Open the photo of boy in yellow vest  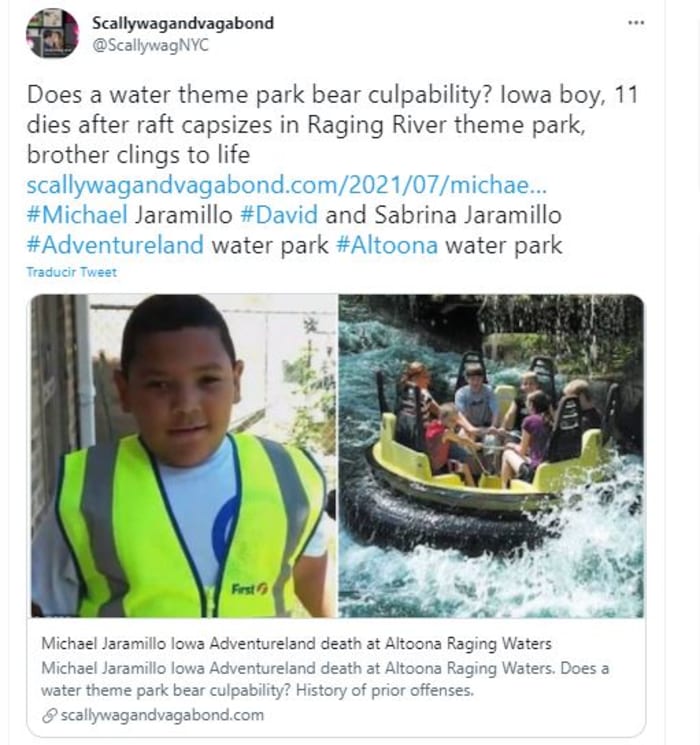tap(183, 455)
